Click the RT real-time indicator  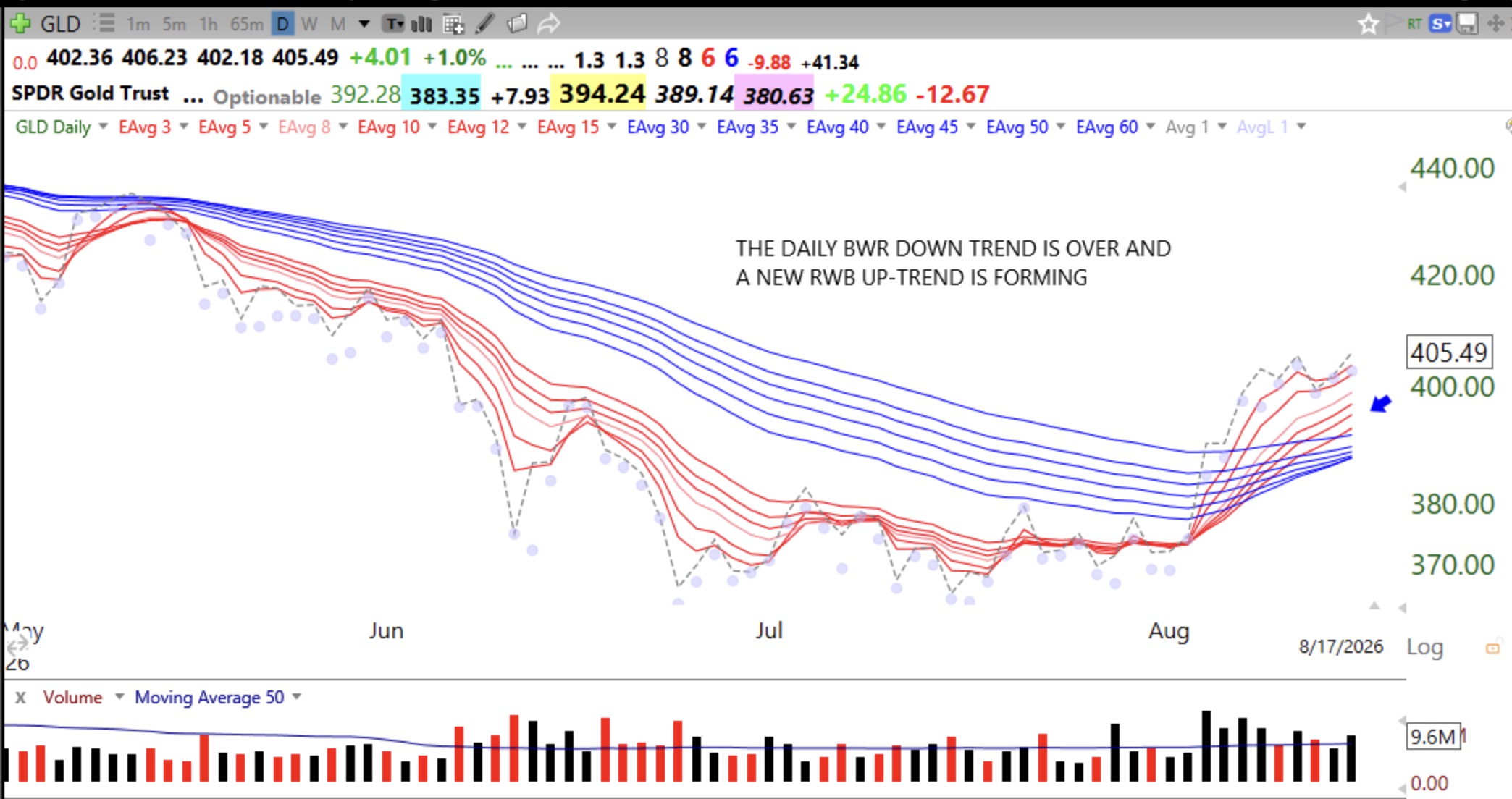(1414, 24)
